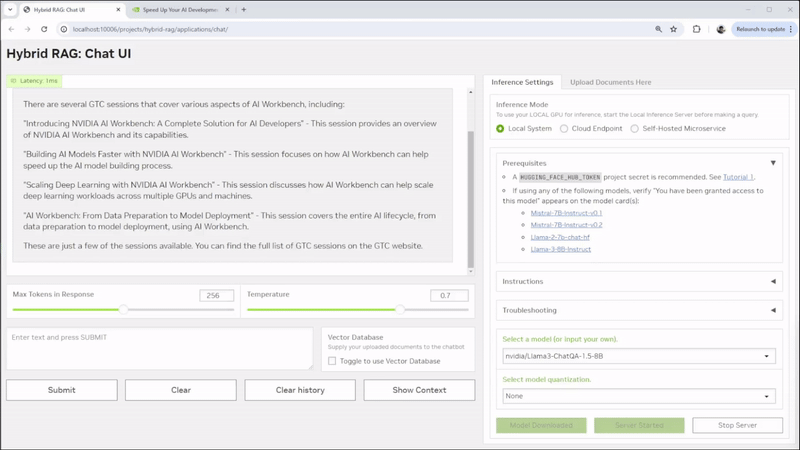Viewport: 800px width, 450px height.
Task: Click the Latency: 1ms indicator
Action: coord(34,81)
